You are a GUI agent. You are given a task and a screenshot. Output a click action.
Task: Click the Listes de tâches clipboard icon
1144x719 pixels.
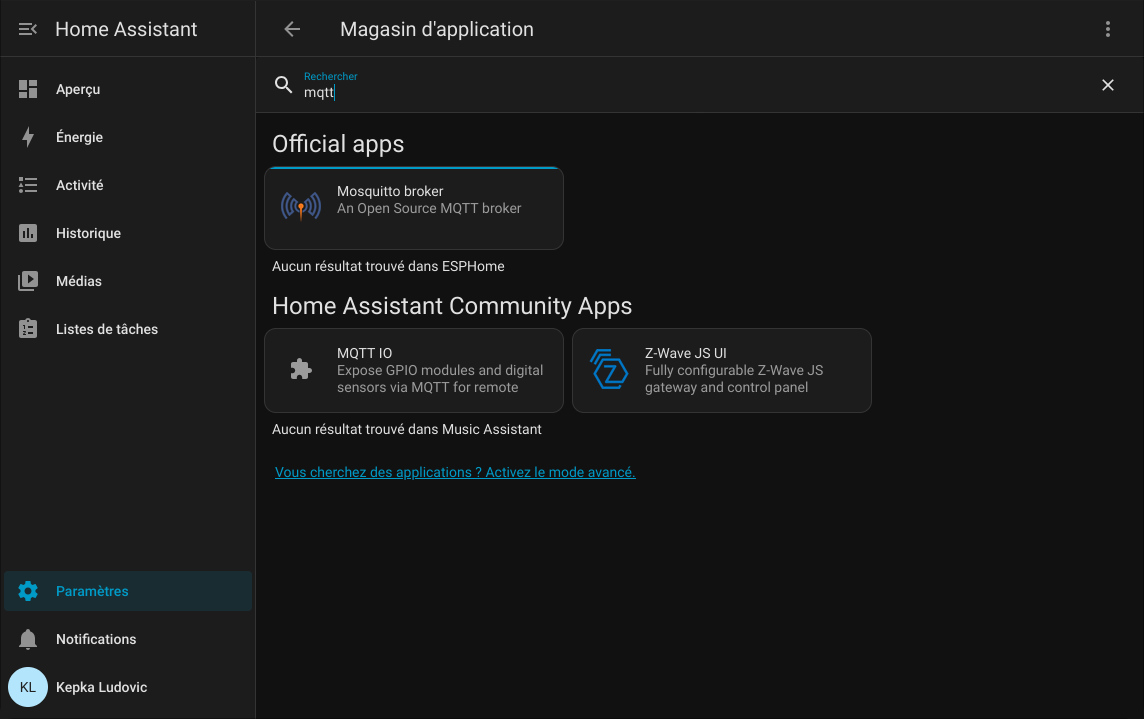pos(28,329)
